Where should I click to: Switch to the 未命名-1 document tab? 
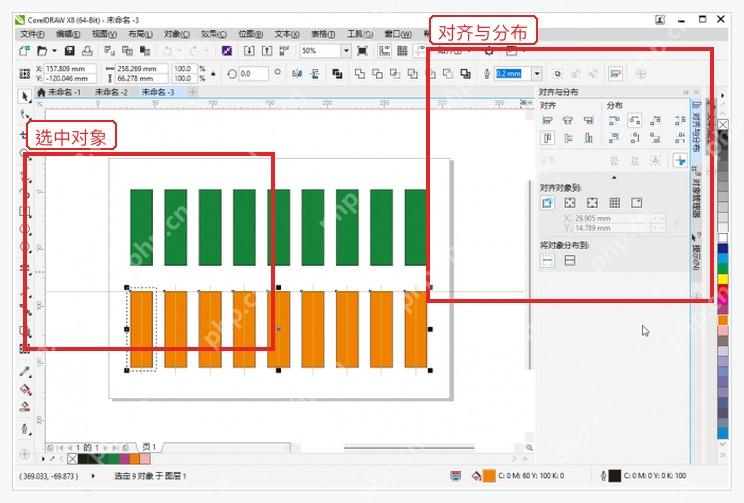pyautogui.click(x=65, y=92)
